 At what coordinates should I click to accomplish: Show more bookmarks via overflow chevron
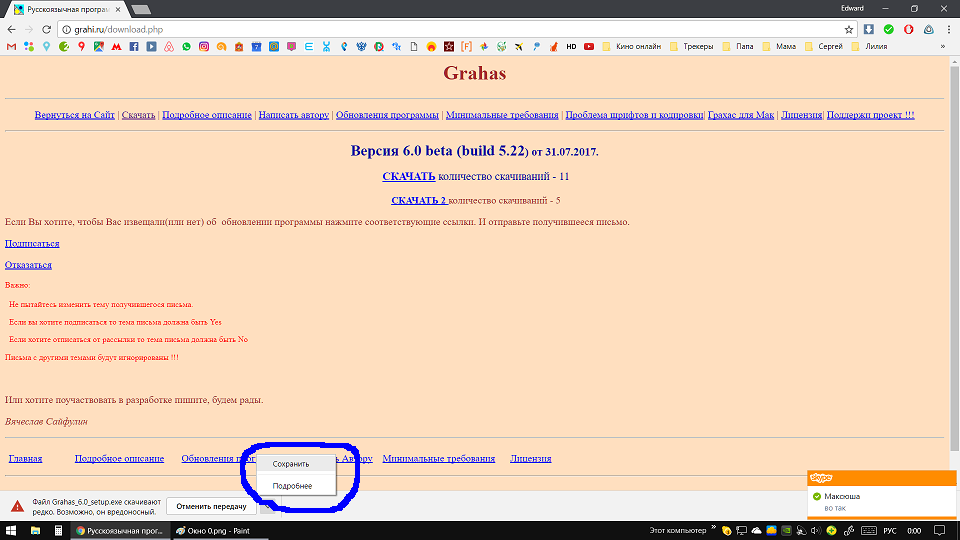[x=943, y=47]
